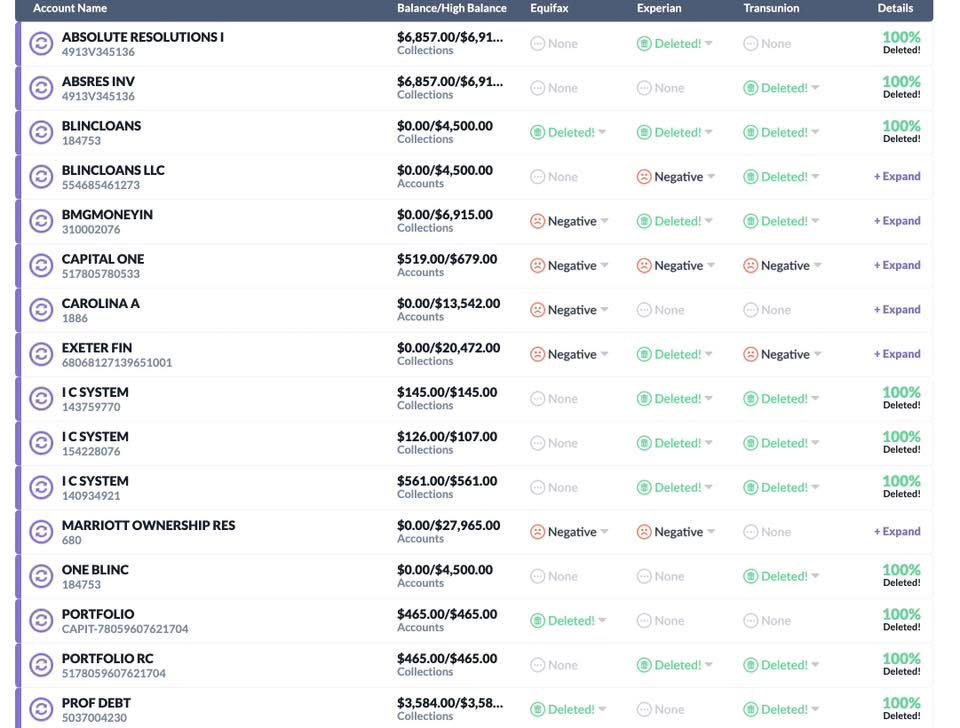Viewport: 960px width, 728px height.
Task: Click the refresh icon beside ABSOLUTE RESOLUTIONS I
Action: [41, 44]
